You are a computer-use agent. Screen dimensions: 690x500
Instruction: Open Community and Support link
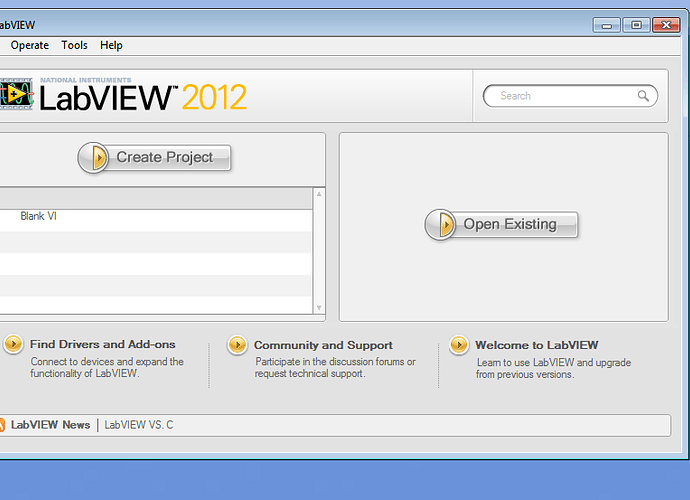(x=323, y=345)
